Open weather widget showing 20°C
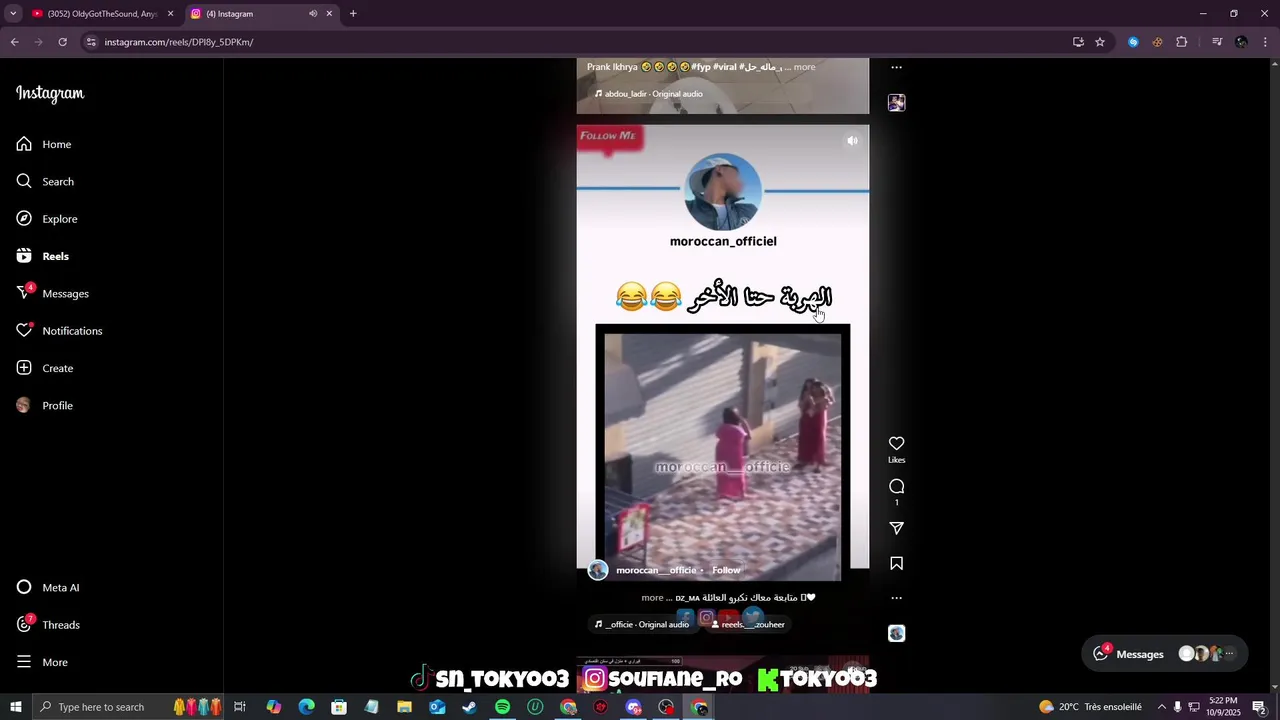This screenshot has height=720, width=1280. 1090,707
